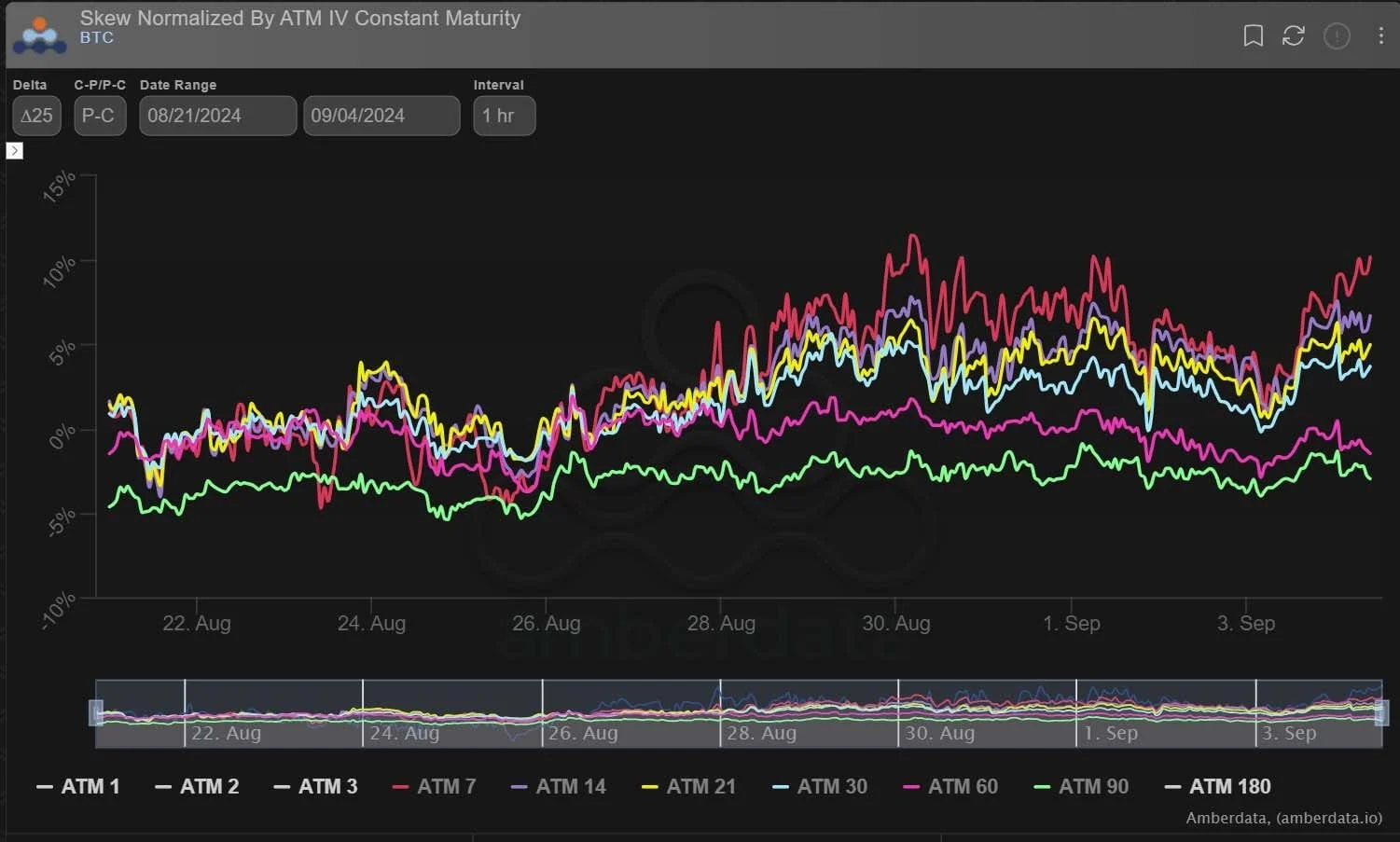
Task: Hide the ATM 7 series in legend
Action: (435, 787)
